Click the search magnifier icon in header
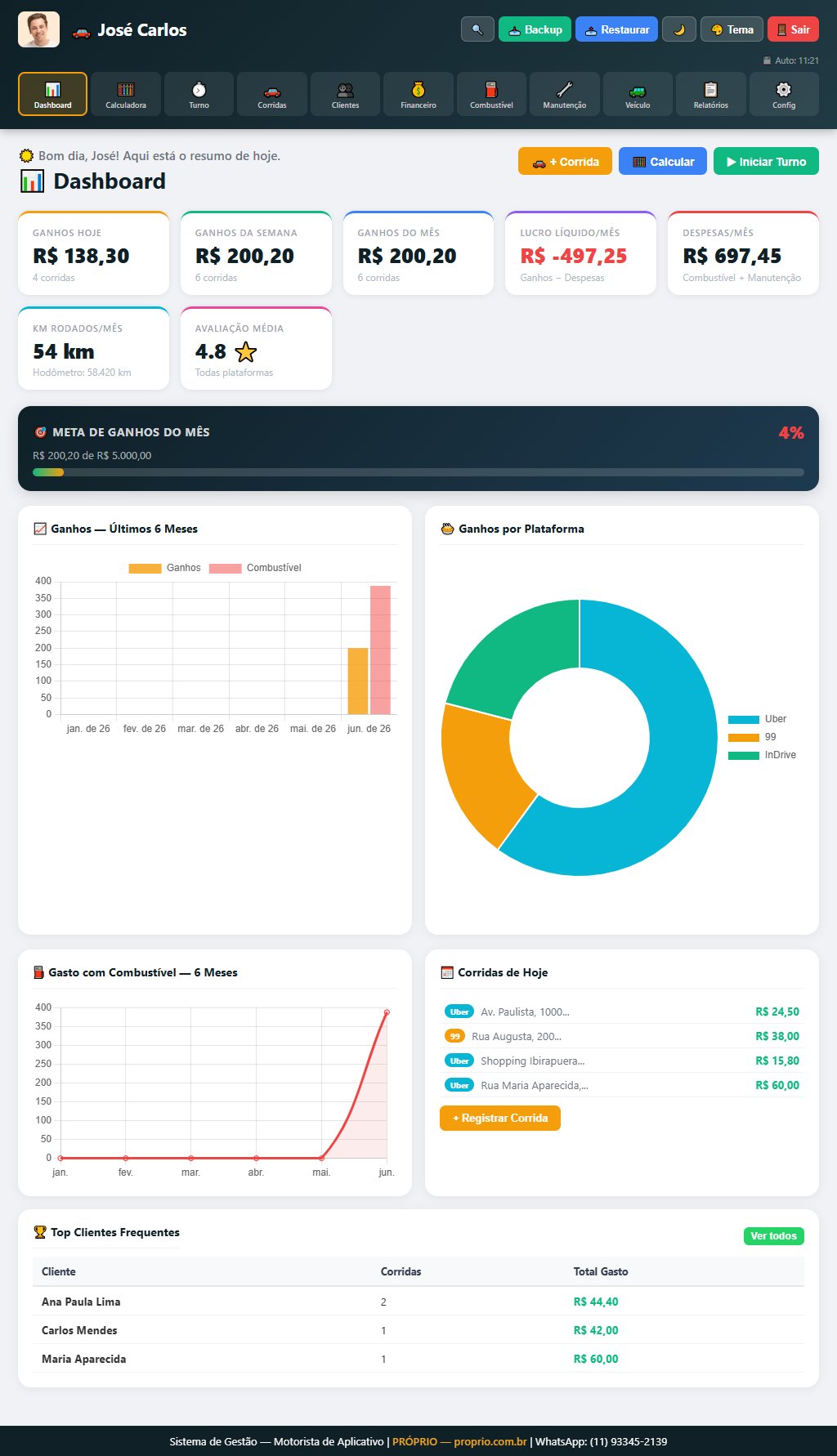The width and height of the screenshot is (837, 1456). (477, 29)
